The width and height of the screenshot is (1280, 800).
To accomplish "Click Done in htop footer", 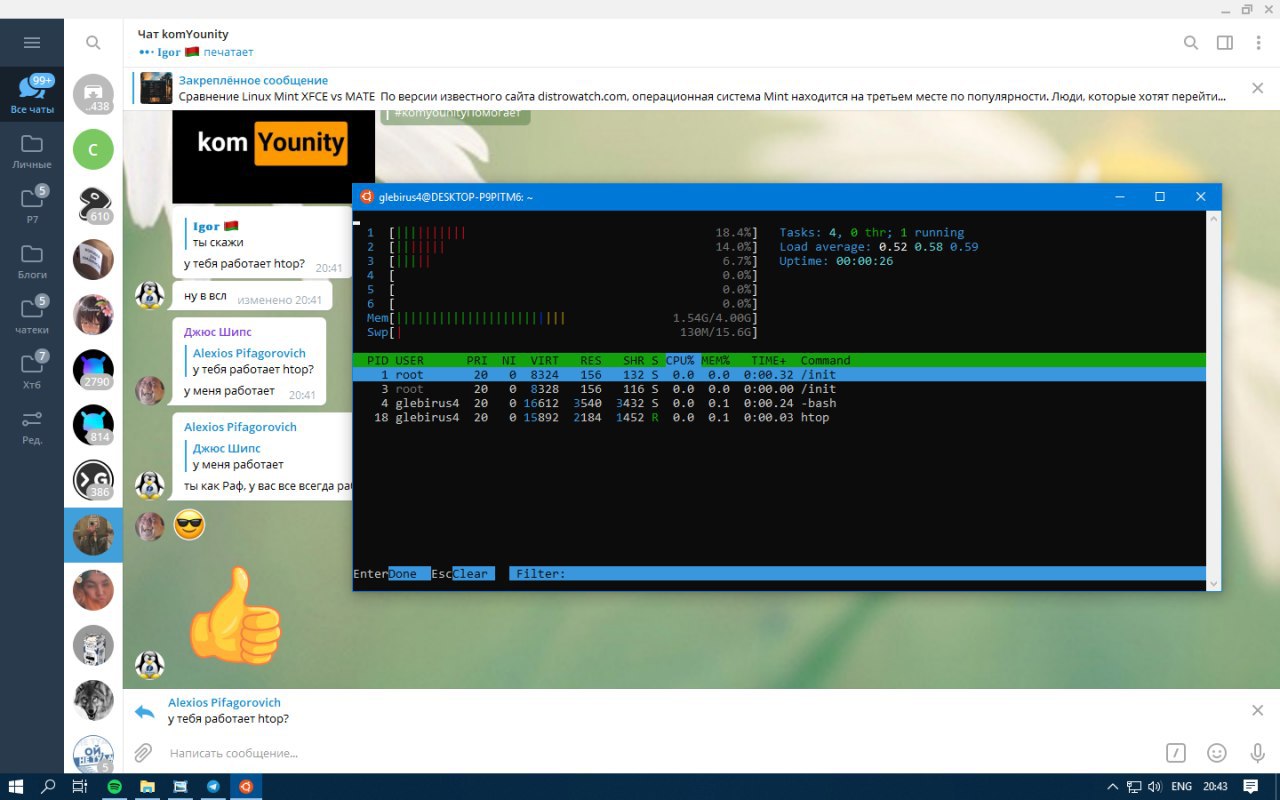I will click(409, 574).
